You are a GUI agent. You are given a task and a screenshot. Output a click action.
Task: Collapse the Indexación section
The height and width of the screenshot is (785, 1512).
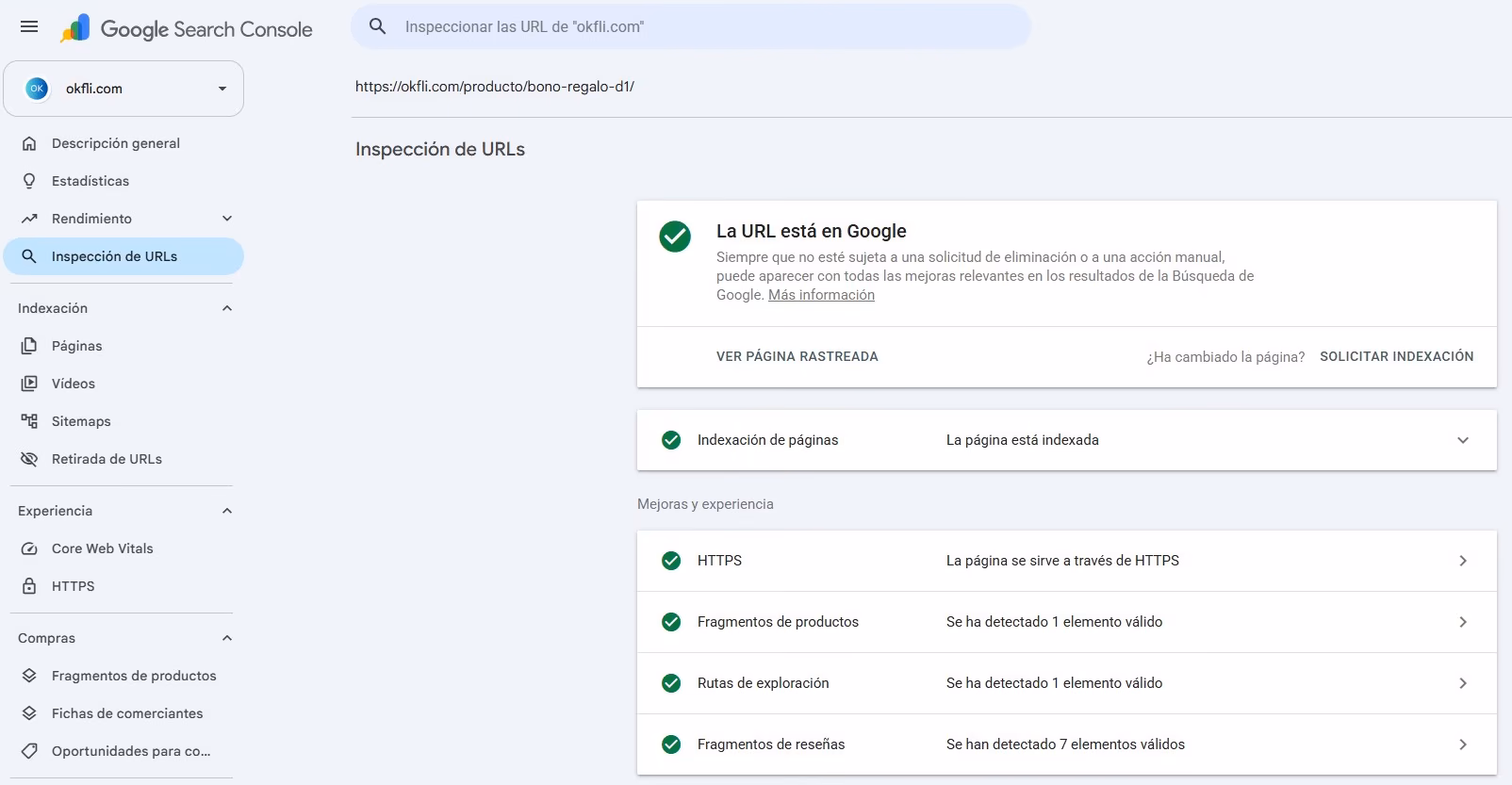pyautogui.click(x=227, y=308)
